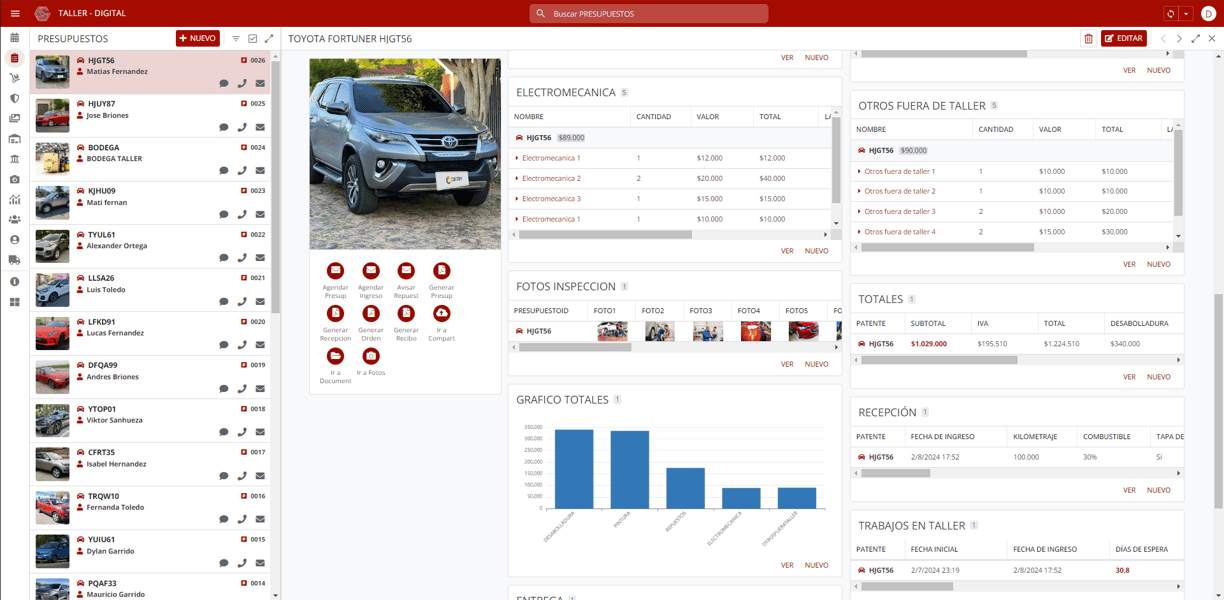Viewport: 1224px width, 600px height.
Task: Call Matias Fernandez using the phone icon
Action: click(242, 84)
